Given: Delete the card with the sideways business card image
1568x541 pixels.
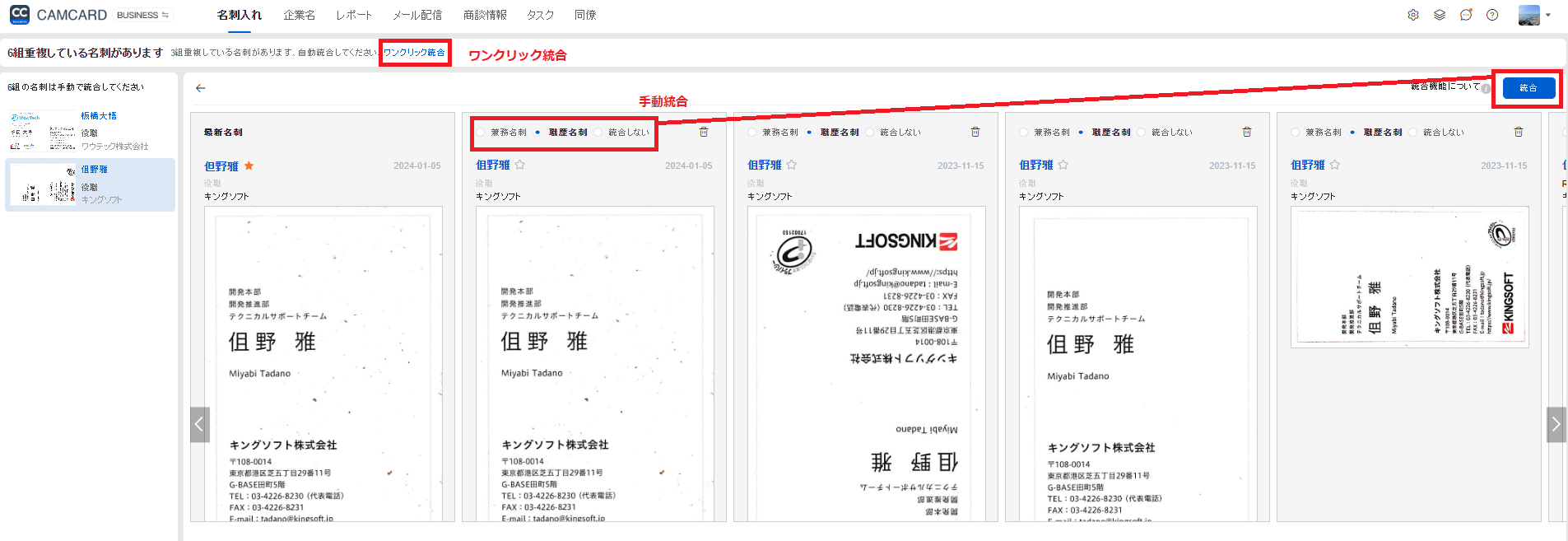Looking at the screenshot, I should (1519, 132).
